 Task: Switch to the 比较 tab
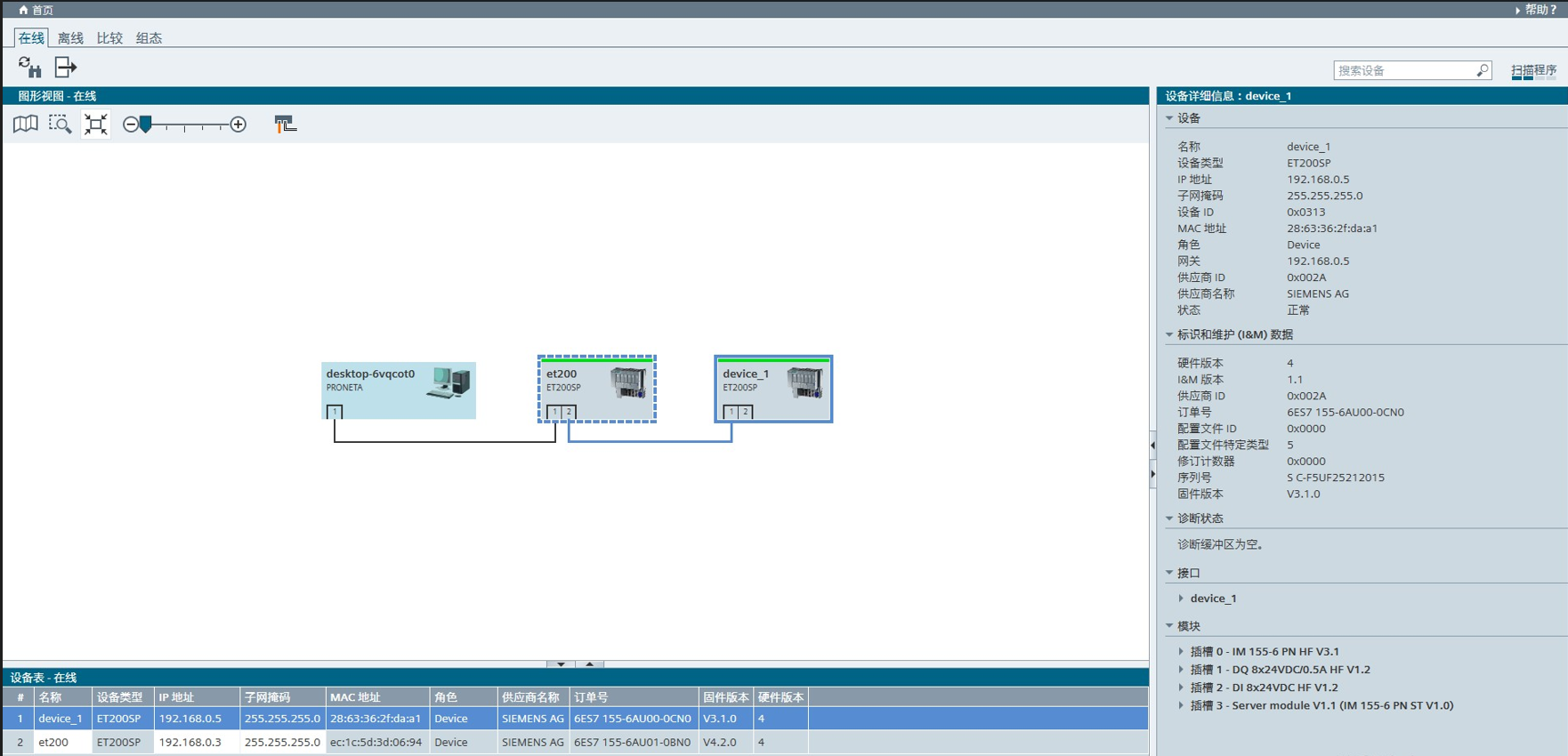point(109,38)
